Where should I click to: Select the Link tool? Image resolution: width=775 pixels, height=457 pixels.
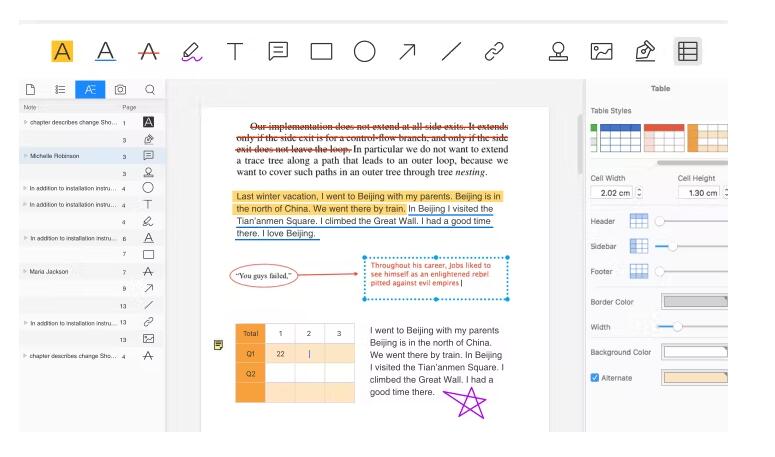[x=494, y=51]
